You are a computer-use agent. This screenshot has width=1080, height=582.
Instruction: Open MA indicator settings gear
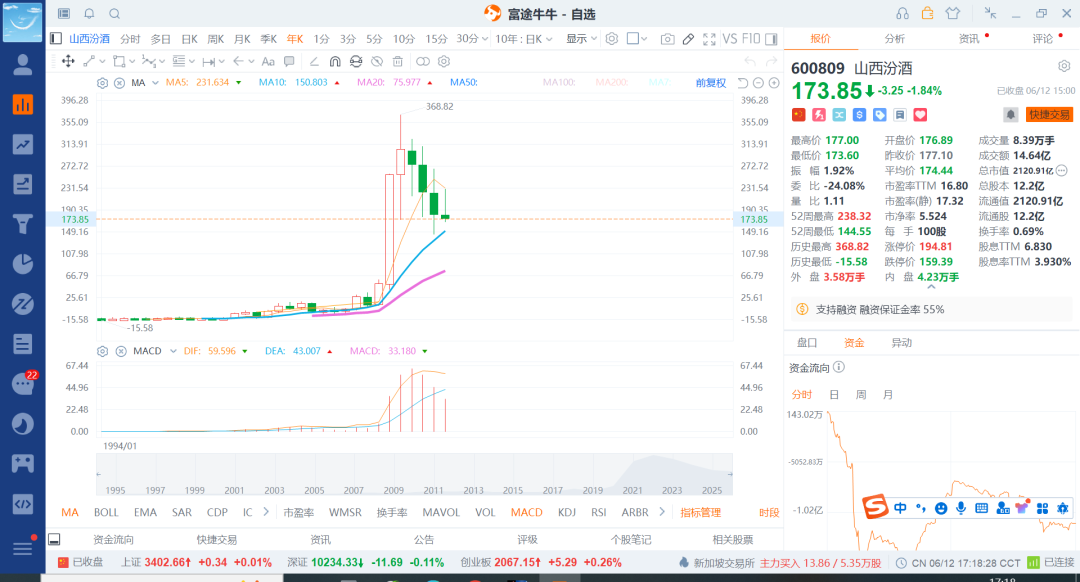[x=103, y=83]
